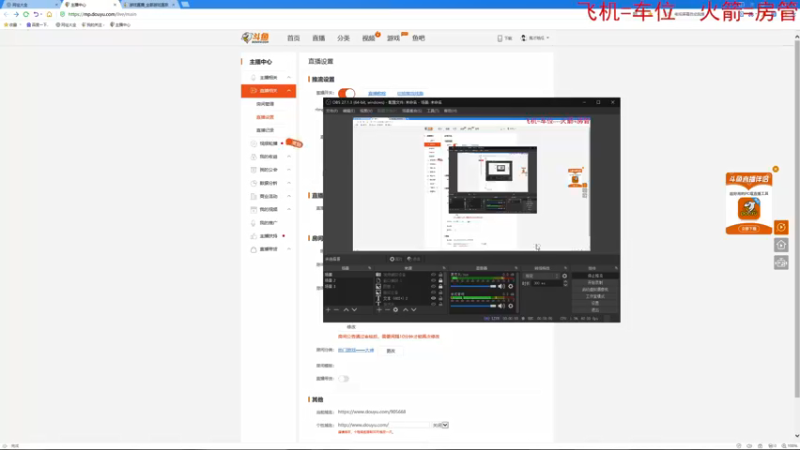800x450 pixels.
Task: Reload the page with the green refresh icon
Action: click(26, 14)
